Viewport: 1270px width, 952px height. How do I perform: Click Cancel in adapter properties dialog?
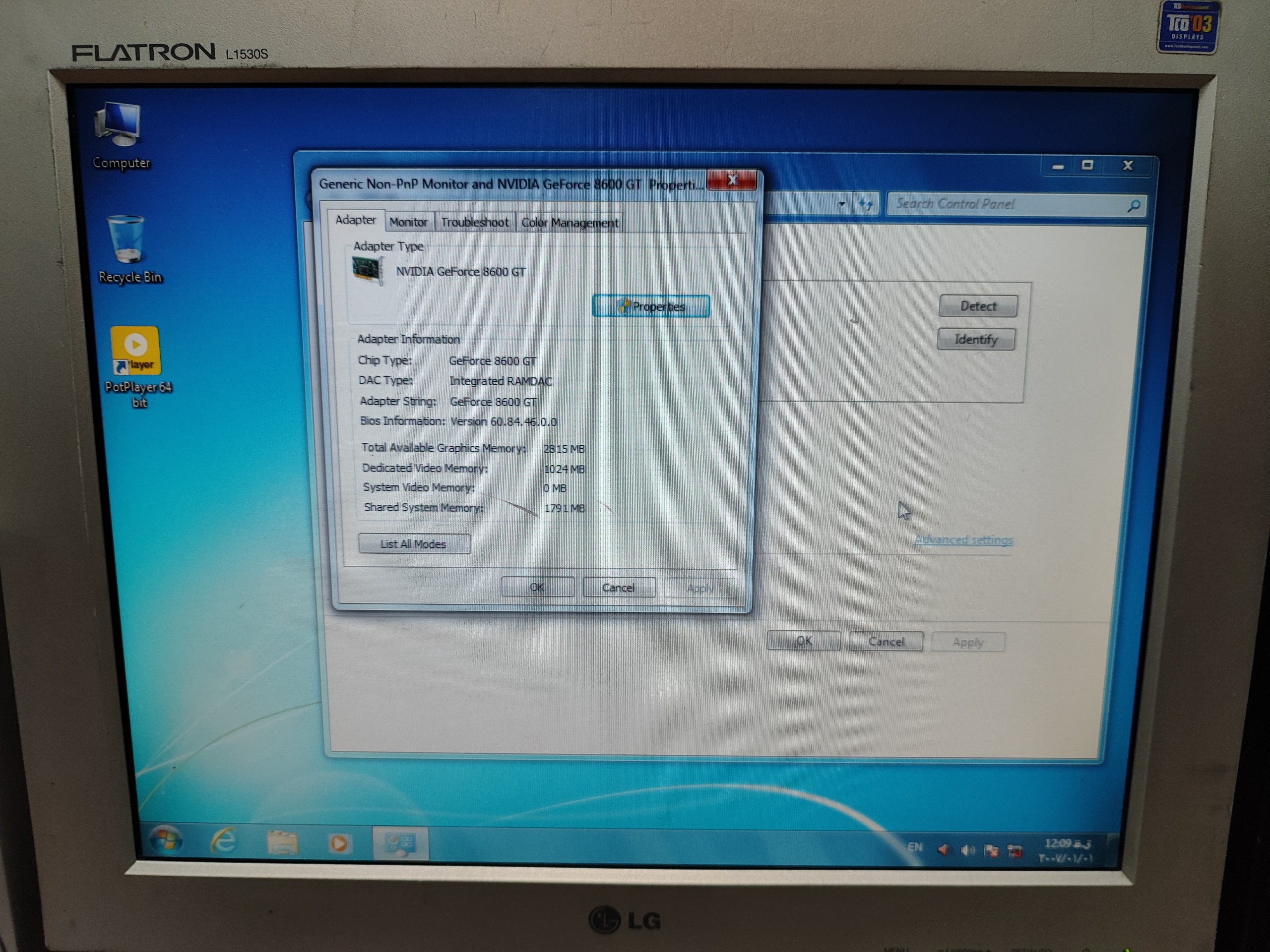tap(618, 588)
